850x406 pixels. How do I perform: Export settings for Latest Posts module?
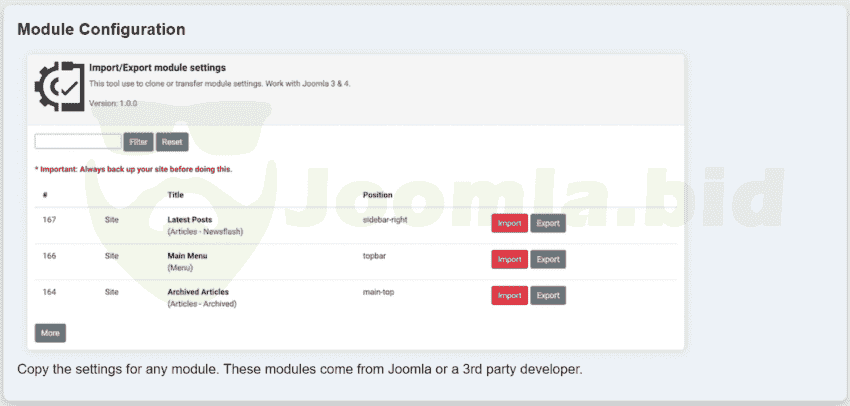click(x=548, y=224)
